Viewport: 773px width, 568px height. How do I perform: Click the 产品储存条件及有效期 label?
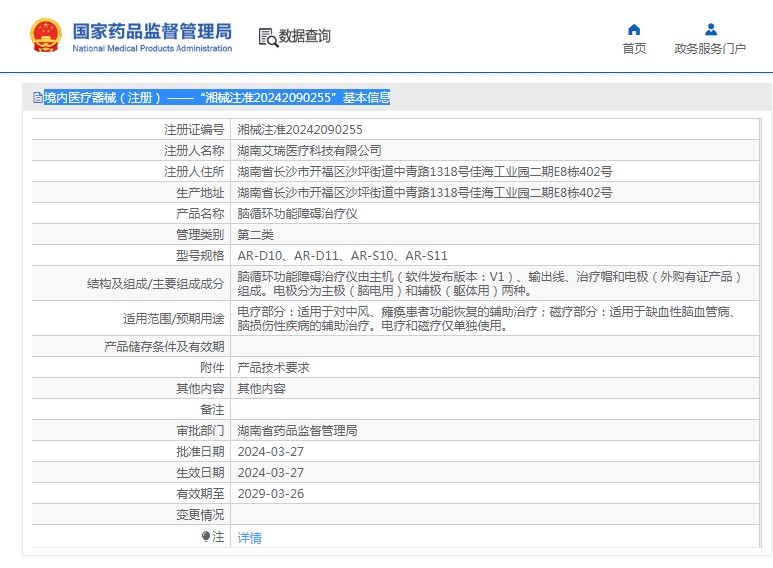164,347
